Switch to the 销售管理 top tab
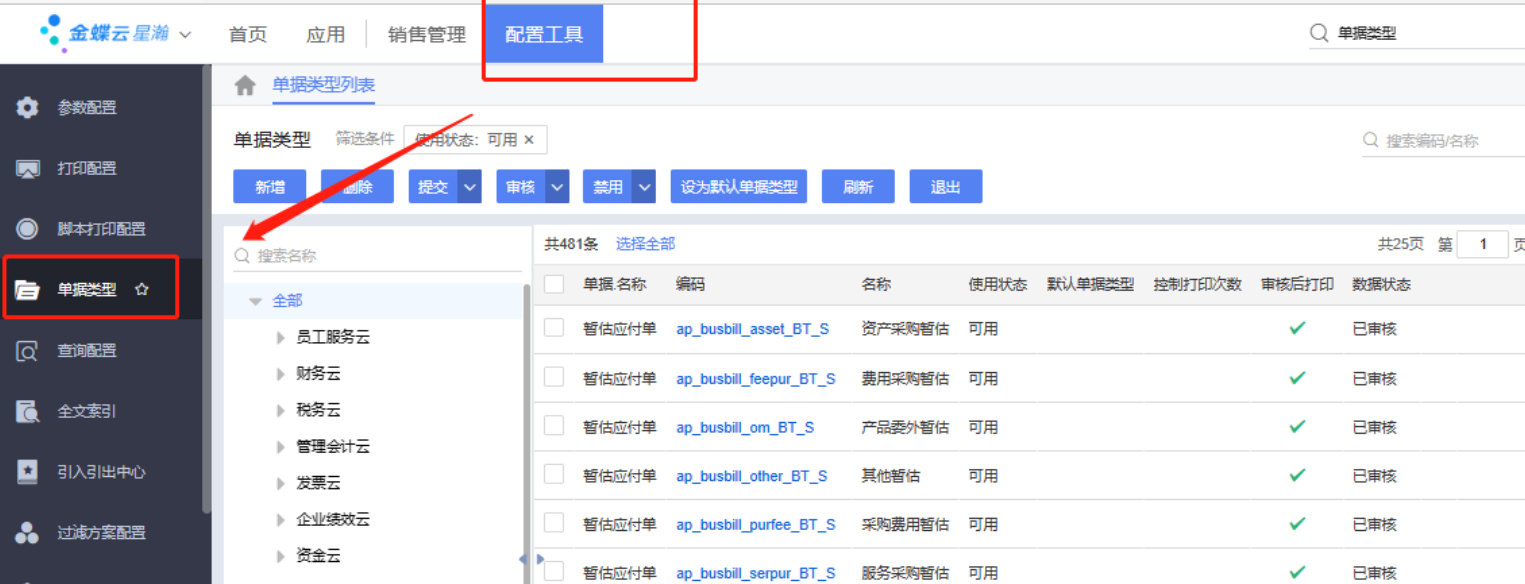 tap(427, 34)
